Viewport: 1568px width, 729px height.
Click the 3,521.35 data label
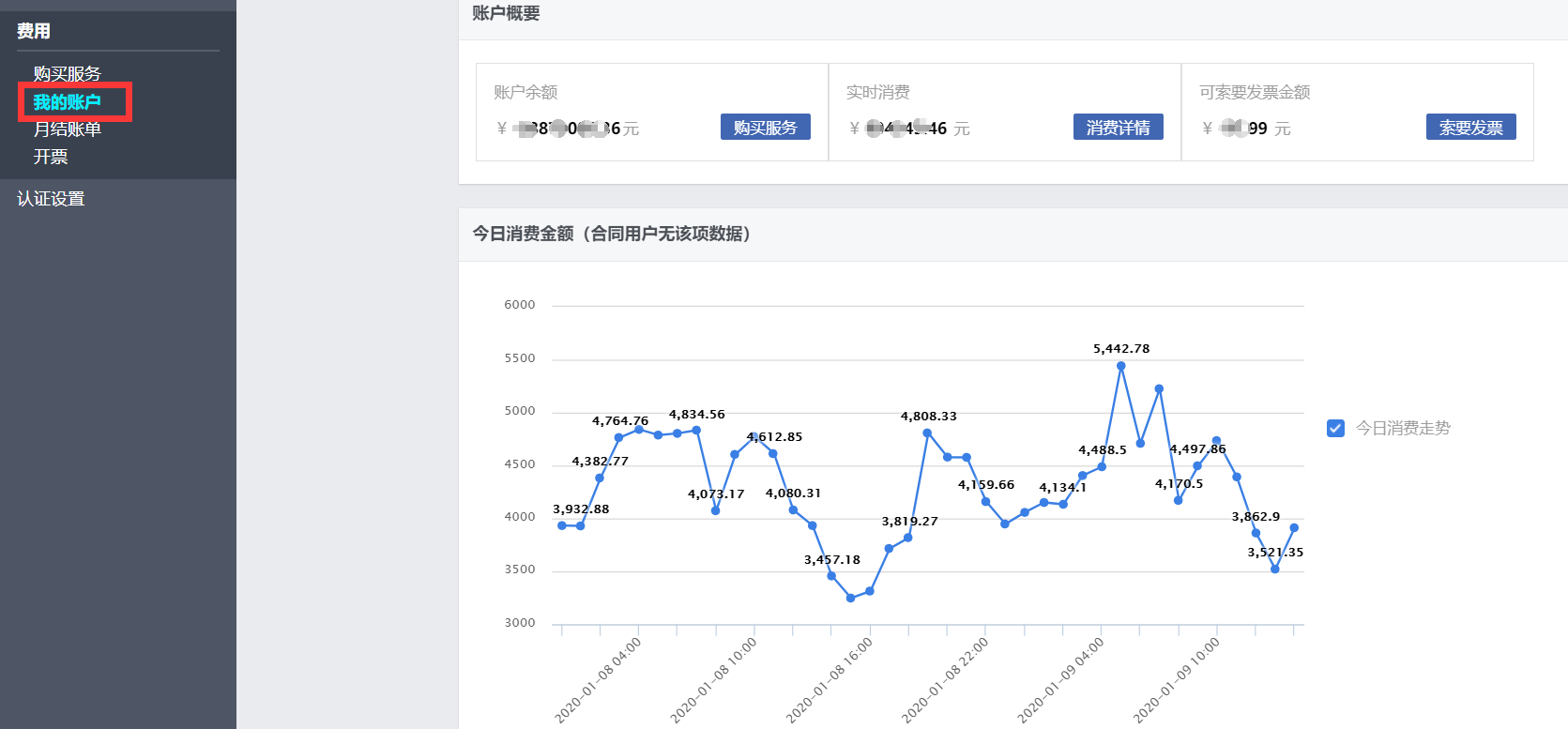click(x=1274, y=553)
